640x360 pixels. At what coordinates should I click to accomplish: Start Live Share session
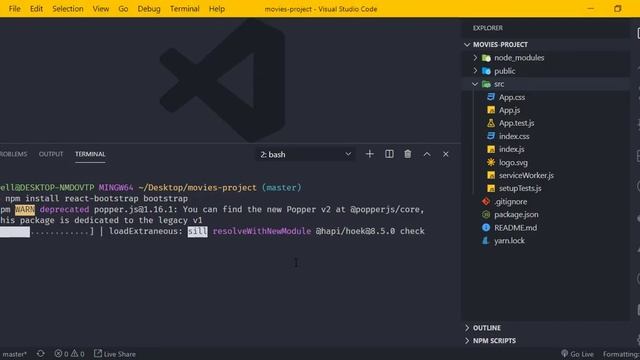[x=115, y=354]
